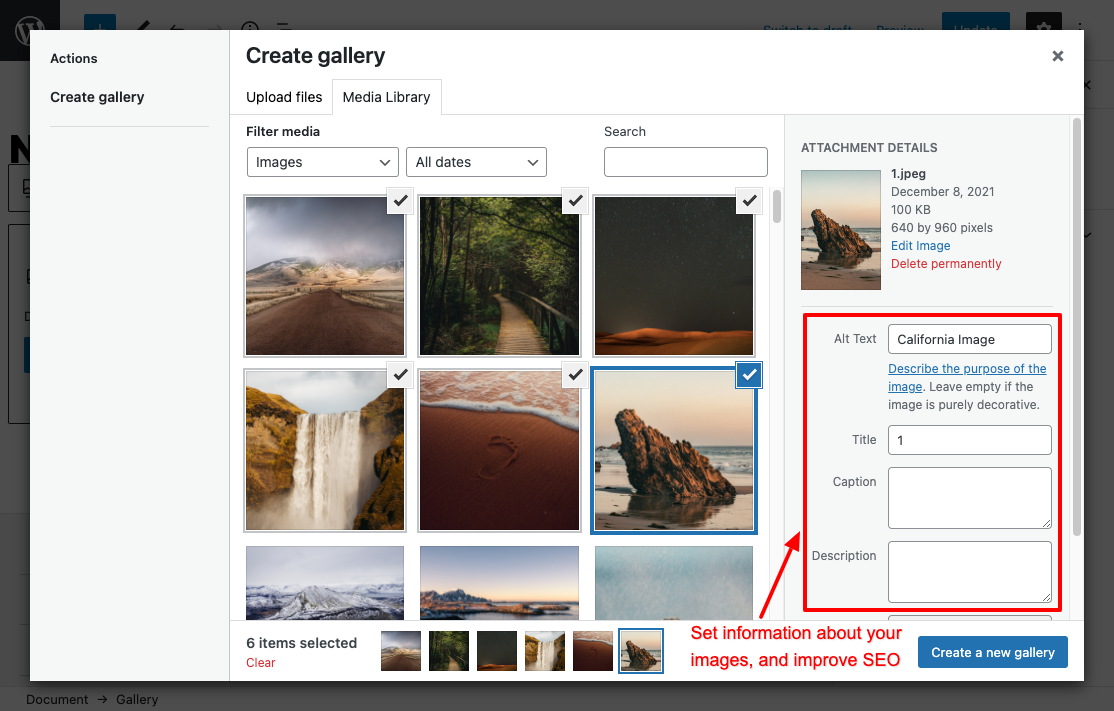
Task: Click the 6 items selected label
Action: tap(302, 643)
